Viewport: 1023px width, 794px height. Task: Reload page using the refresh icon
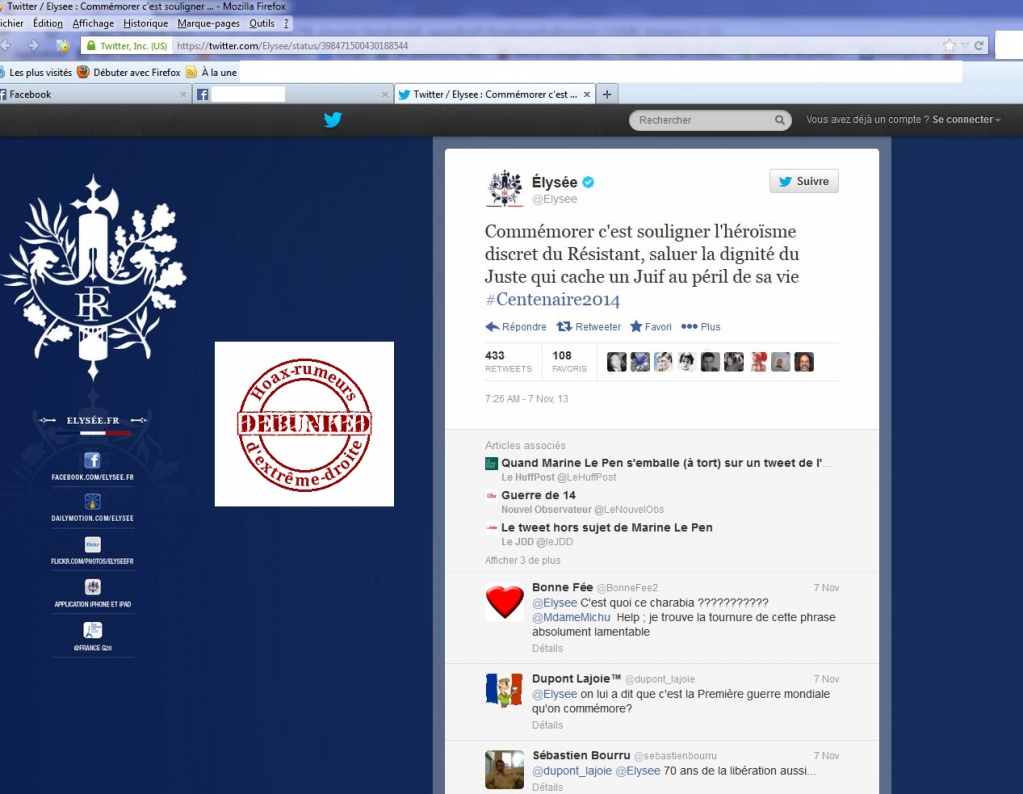[x=979, y=45]
